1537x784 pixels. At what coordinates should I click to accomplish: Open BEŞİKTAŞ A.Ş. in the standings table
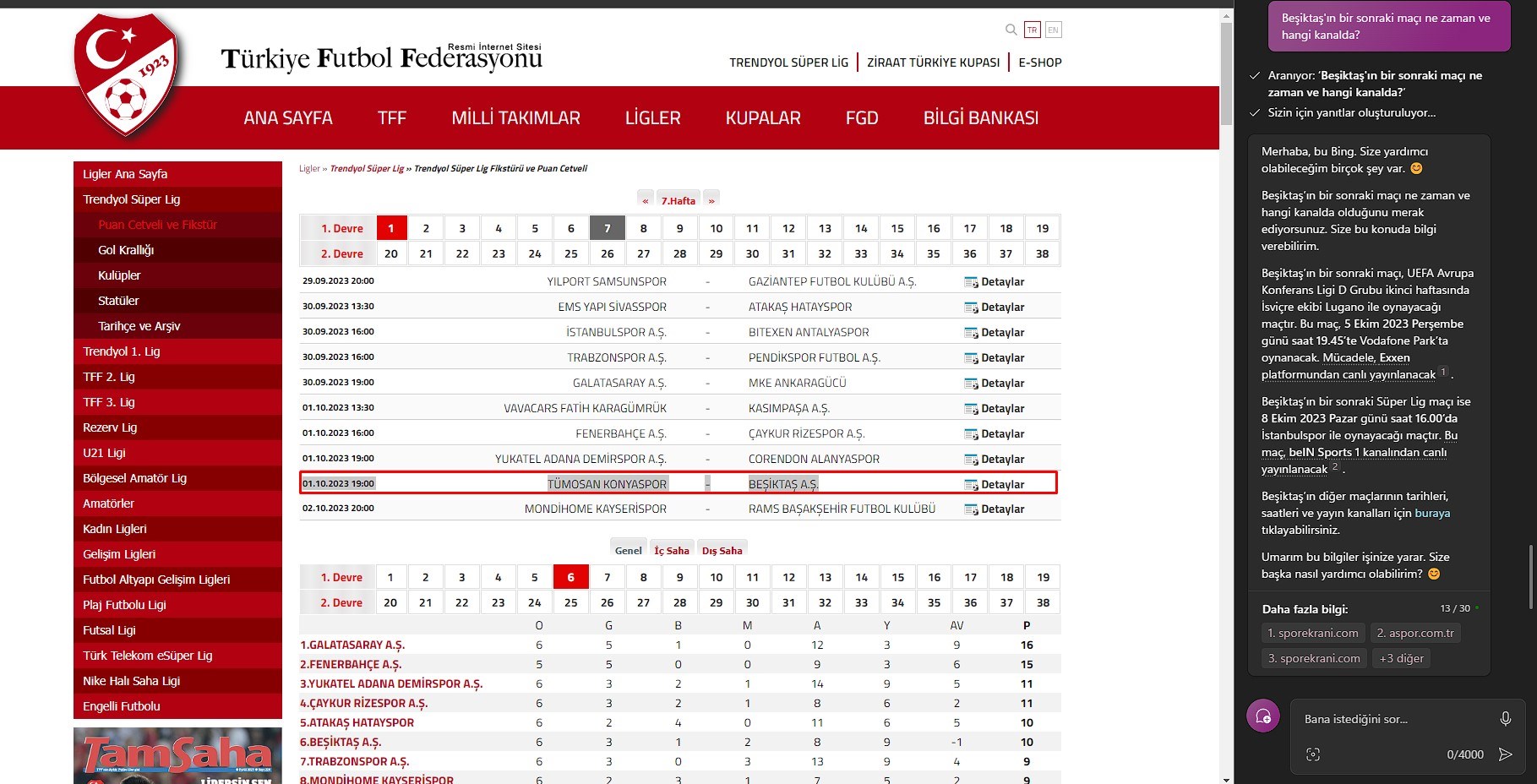coord(341,742)
